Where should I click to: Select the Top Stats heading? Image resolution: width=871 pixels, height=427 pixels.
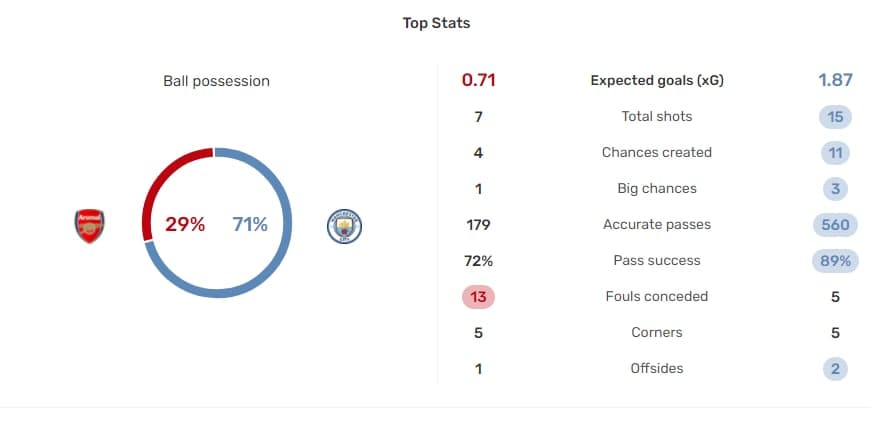click(x=436, y=23)
